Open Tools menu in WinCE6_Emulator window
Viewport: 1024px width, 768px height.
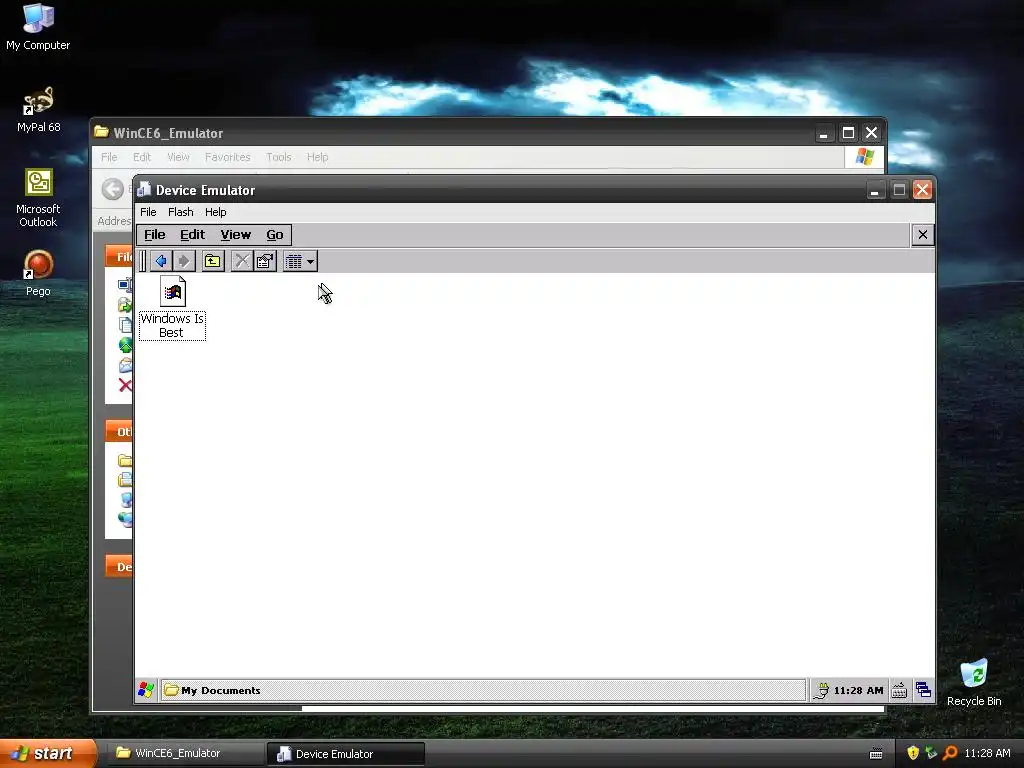279,157
